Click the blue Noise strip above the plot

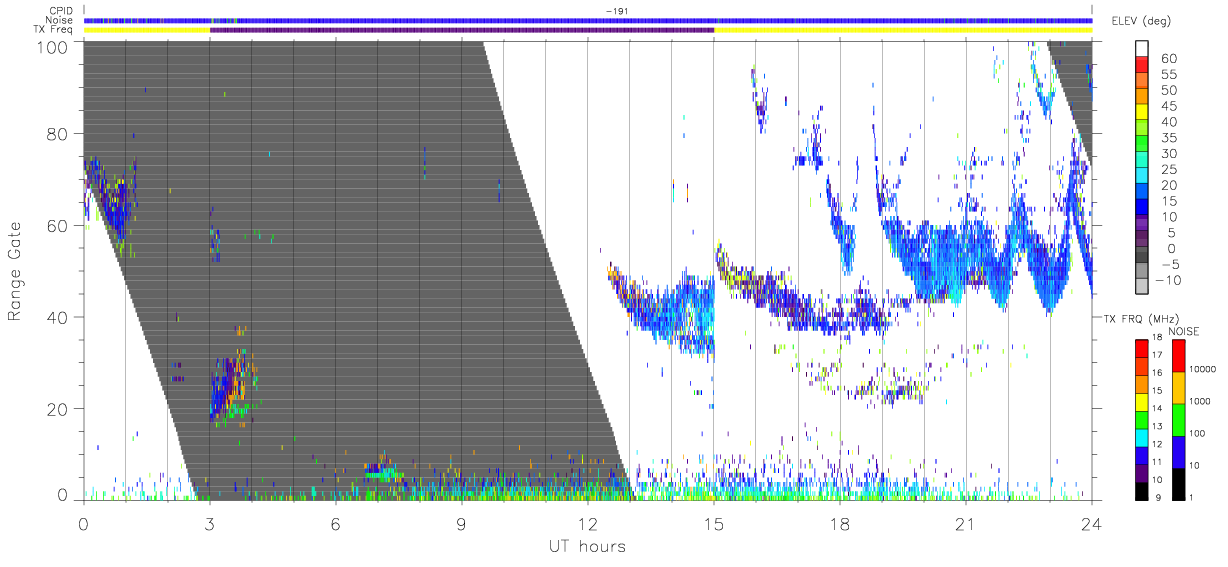pyautogui.click(x=587, y=20)
